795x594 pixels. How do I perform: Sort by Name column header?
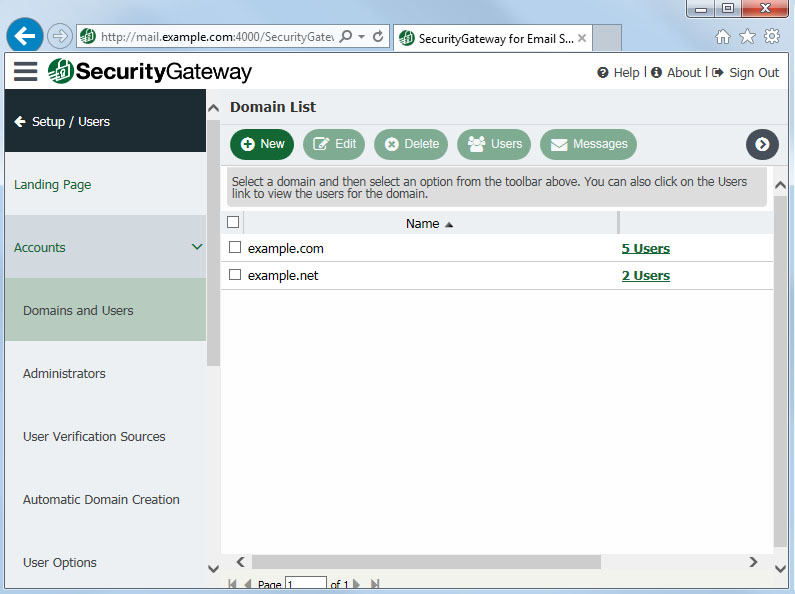(429, 224)
